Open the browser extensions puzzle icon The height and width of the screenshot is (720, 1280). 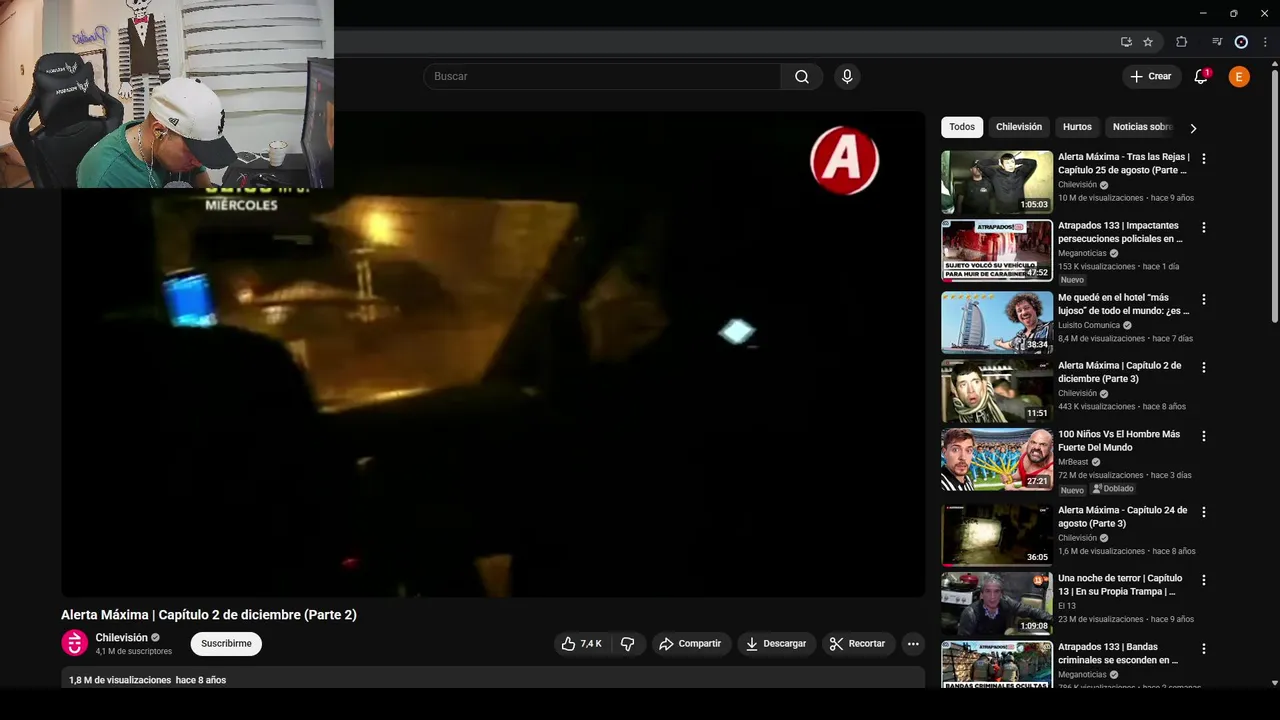(x=1181, y=42)
